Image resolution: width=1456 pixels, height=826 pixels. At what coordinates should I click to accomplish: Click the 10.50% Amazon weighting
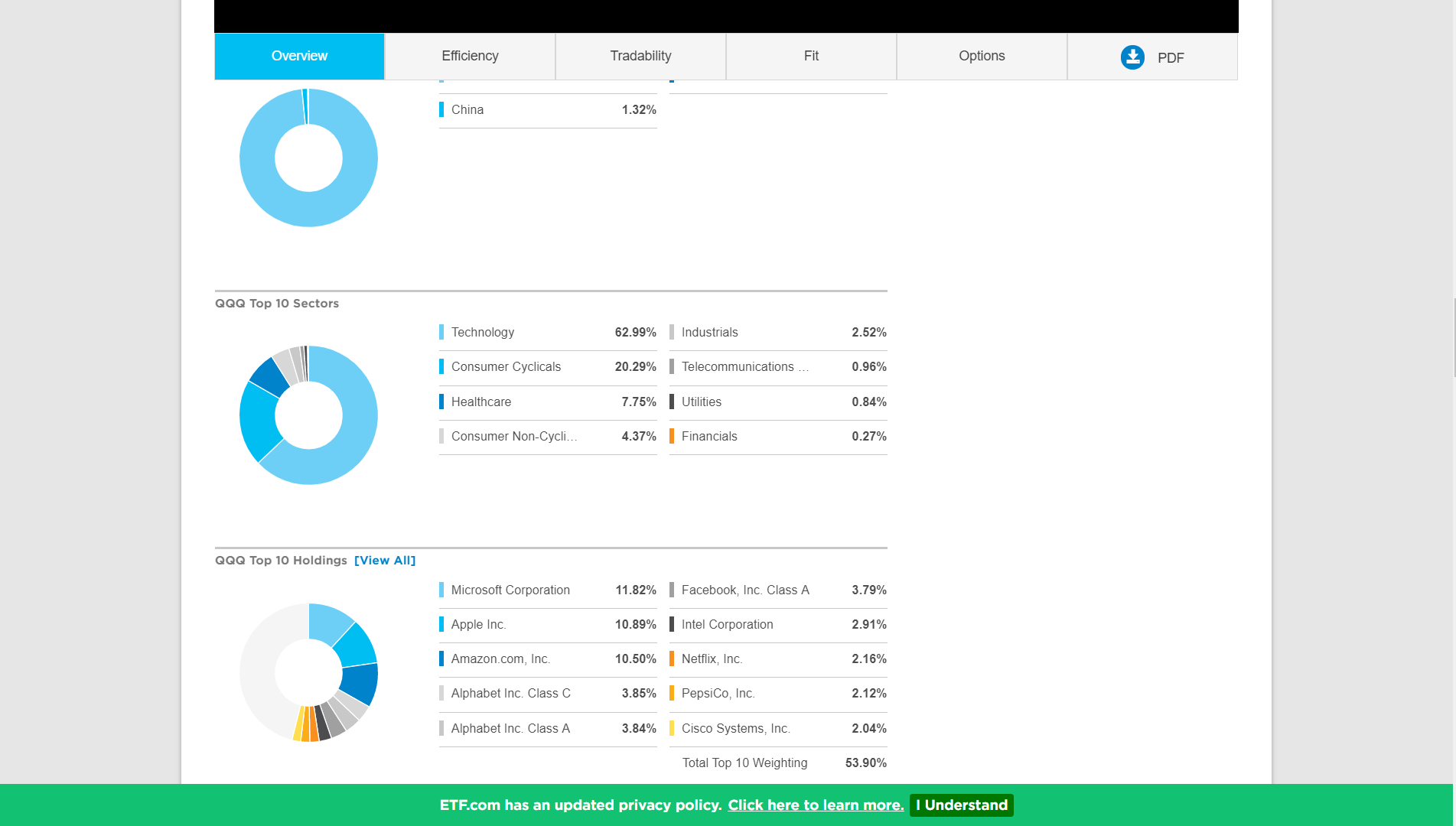(636, 659)
